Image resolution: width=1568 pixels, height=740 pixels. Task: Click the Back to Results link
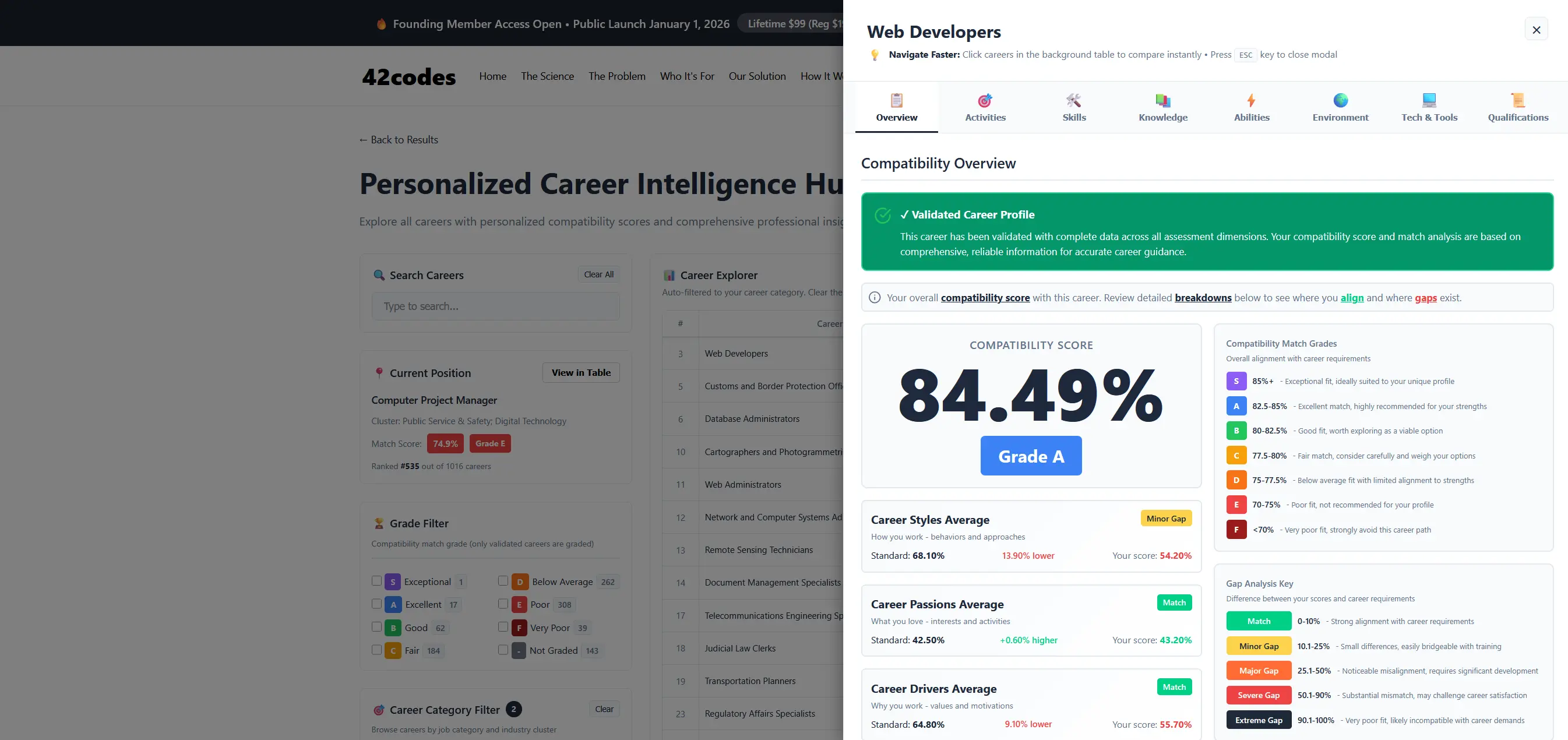[x=399, y=140]
